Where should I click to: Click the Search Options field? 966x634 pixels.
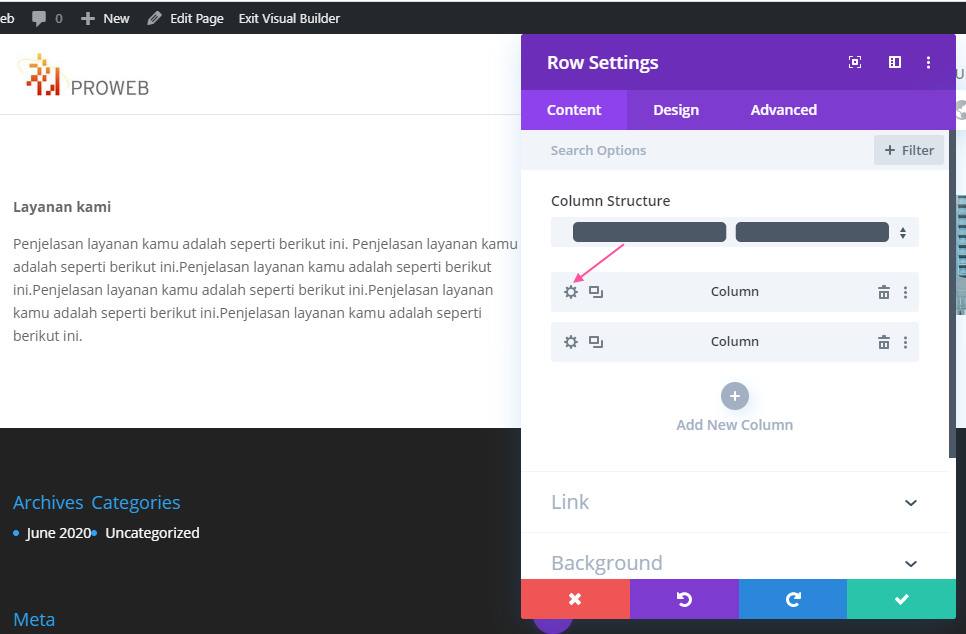[696, 150]
